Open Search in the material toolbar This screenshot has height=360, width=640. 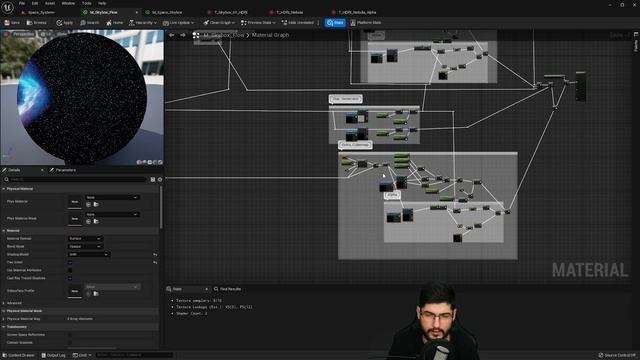coord(89,23)
